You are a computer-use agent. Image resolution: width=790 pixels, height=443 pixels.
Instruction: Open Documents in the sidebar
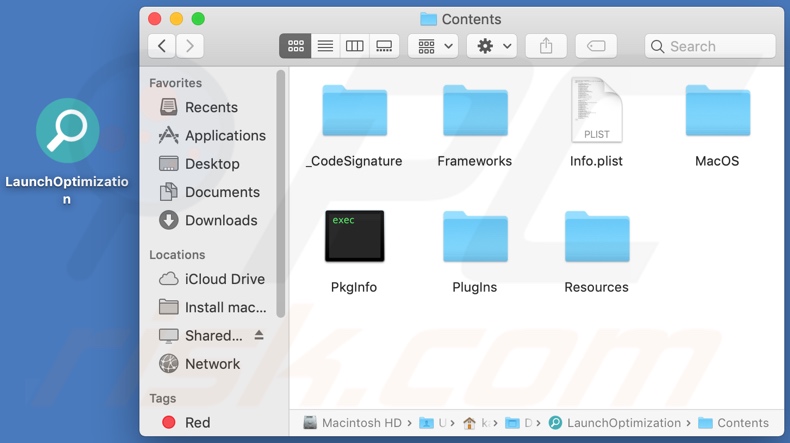[x=210, y=192]
